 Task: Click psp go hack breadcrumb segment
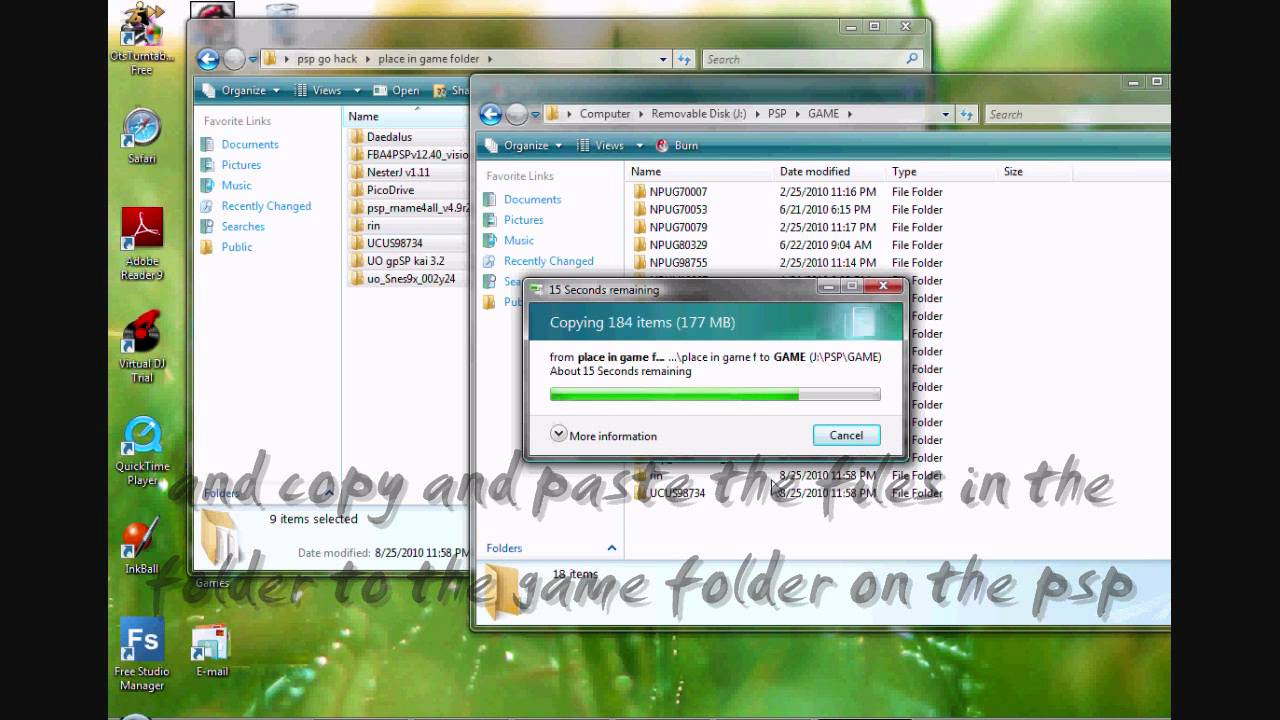327,59
